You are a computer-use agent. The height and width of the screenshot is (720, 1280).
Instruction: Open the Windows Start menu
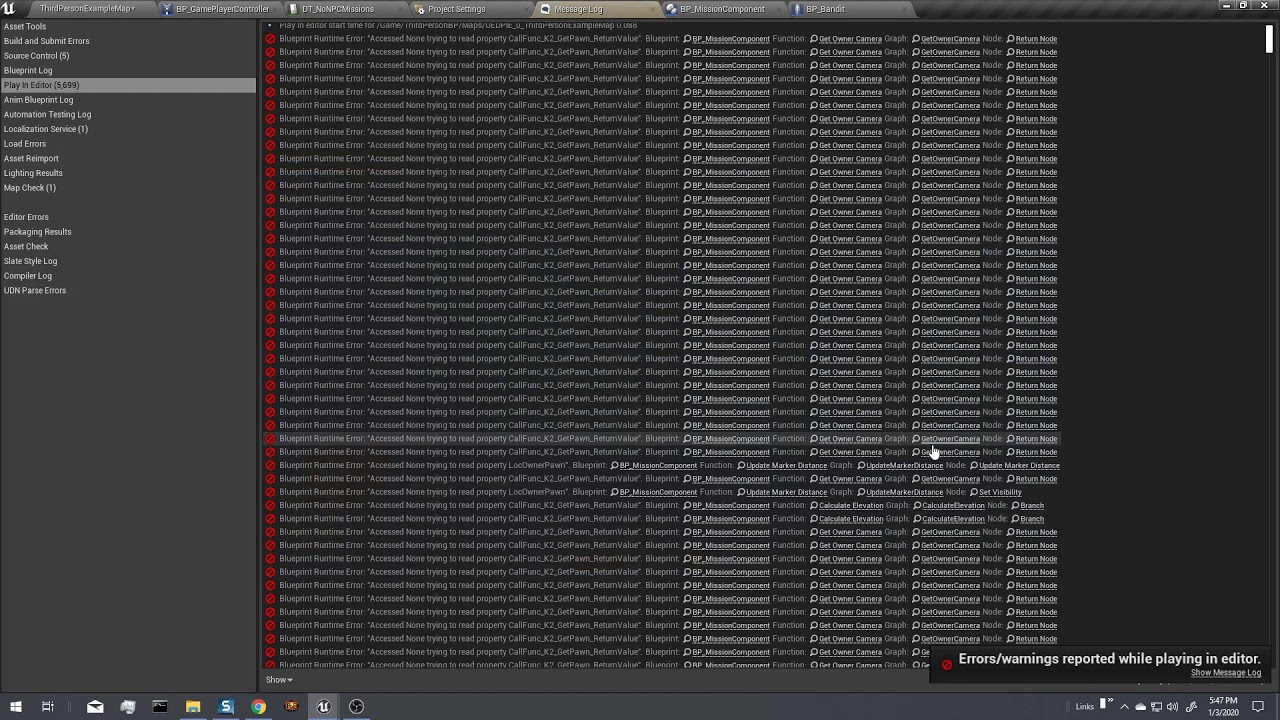click(x=15, y=707)
